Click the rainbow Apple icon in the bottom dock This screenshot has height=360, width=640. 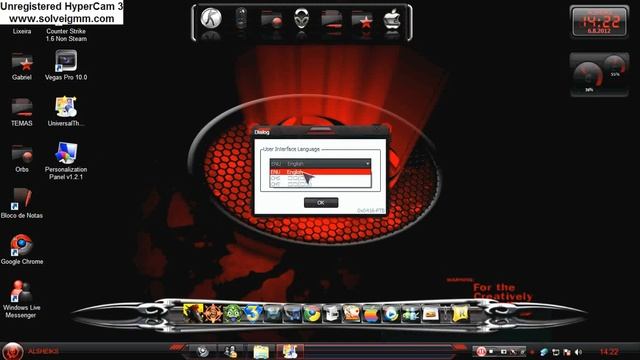coord(371,314)
